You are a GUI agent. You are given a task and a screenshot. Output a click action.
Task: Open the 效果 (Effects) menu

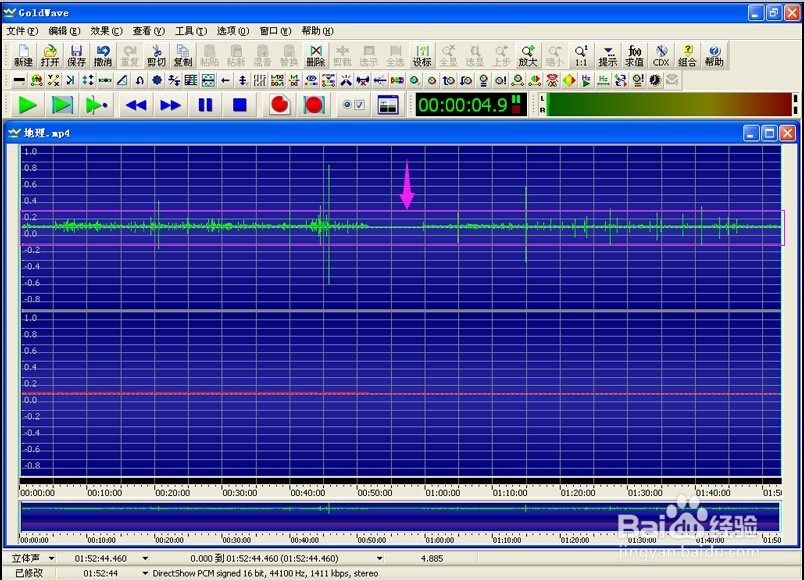coord(106,31)
